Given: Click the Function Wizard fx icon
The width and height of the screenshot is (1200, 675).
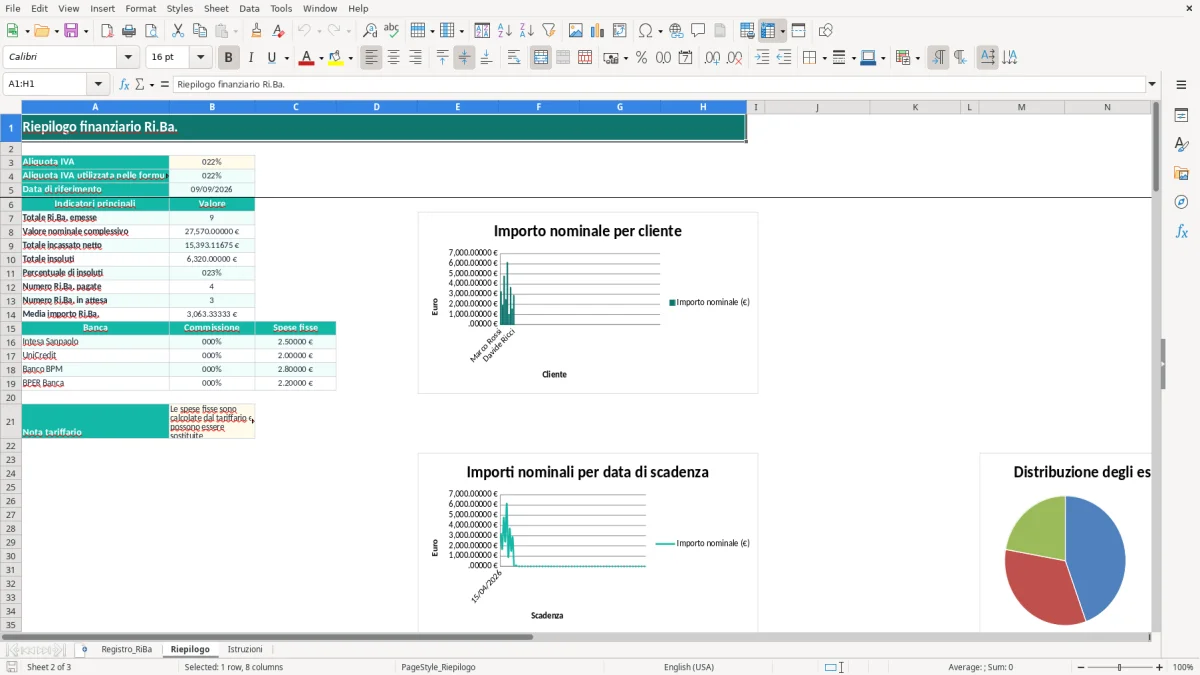Looking at the screenshot, I should 125,84.
